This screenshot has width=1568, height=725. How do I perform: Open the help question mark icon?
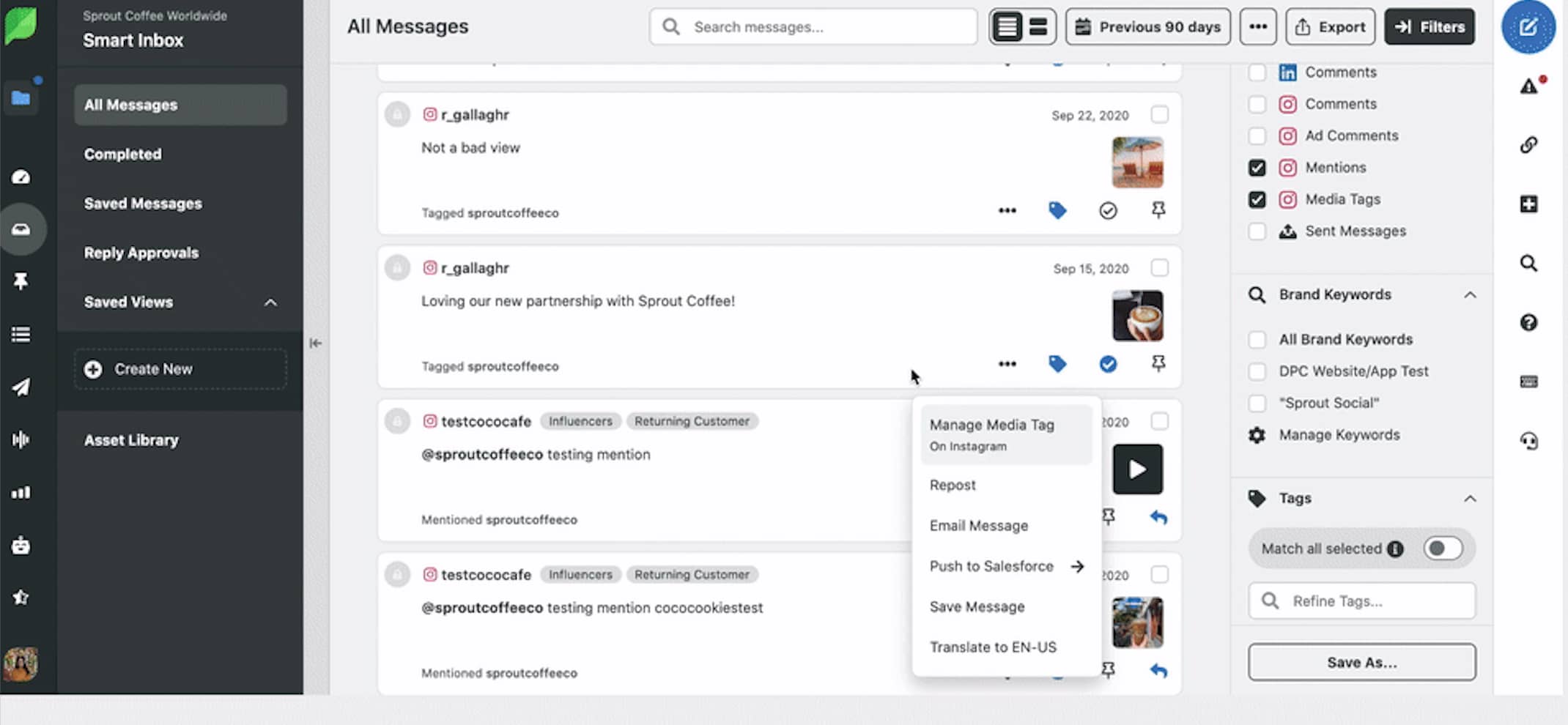(x=1528, y=322)
